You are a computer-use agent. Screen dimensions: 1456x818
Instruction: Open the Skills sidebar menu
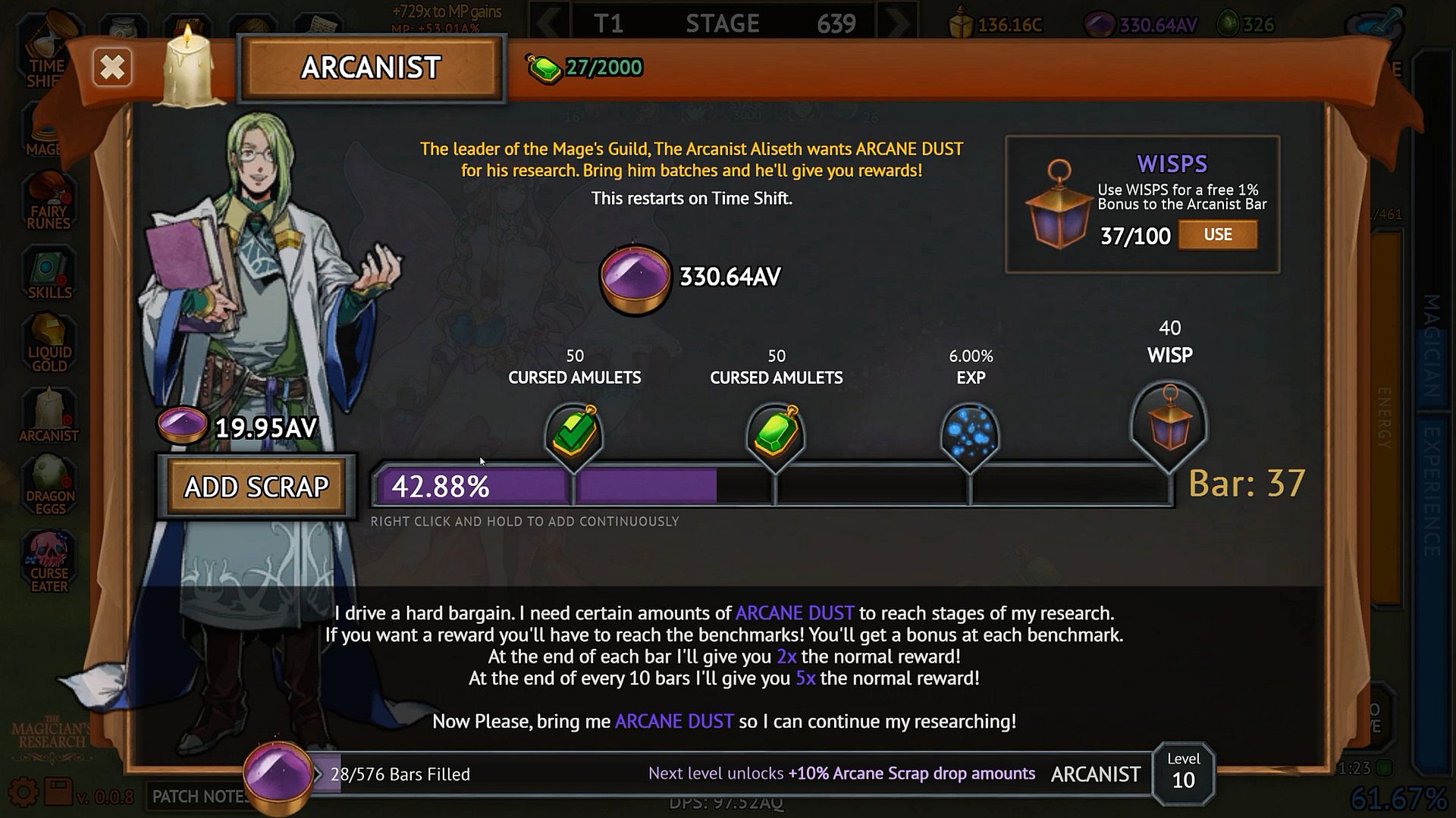tap(49, 273)
